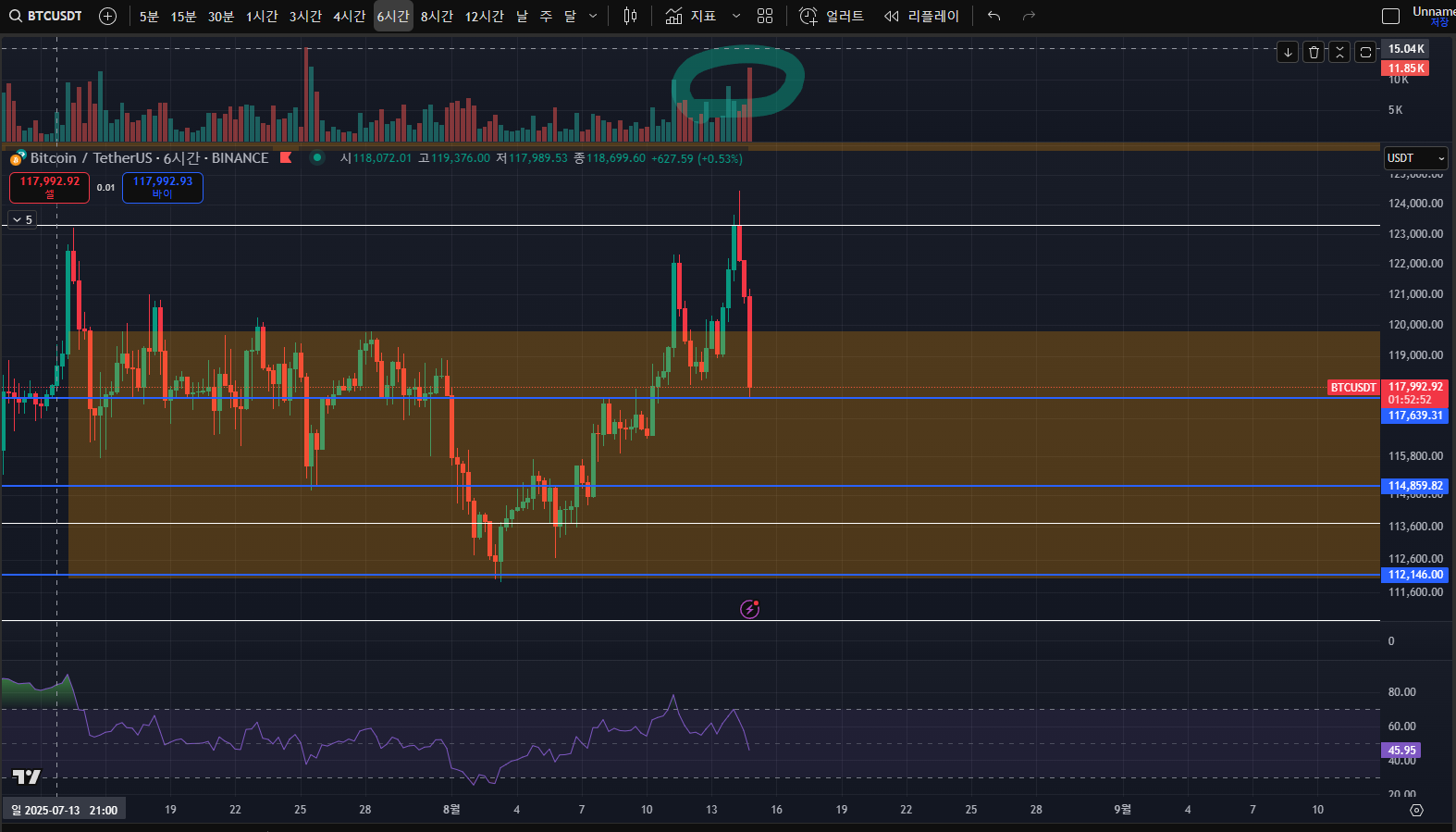Expand the timeframe interval dropdown arrow
Viewport: 1456px width, 832px height.
tap(593, 16)
